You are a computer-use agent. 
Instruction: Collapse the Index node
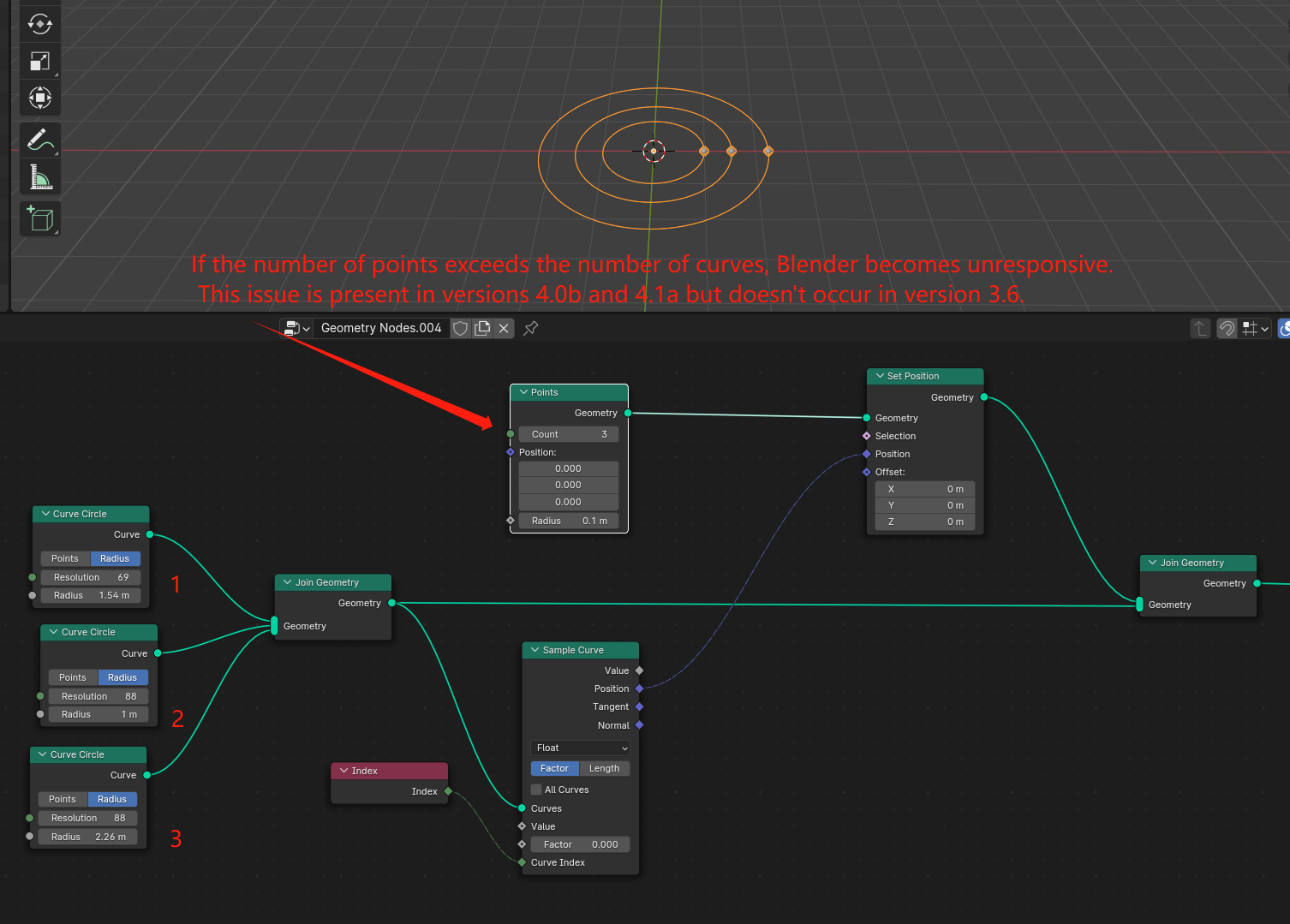[344, 771]
